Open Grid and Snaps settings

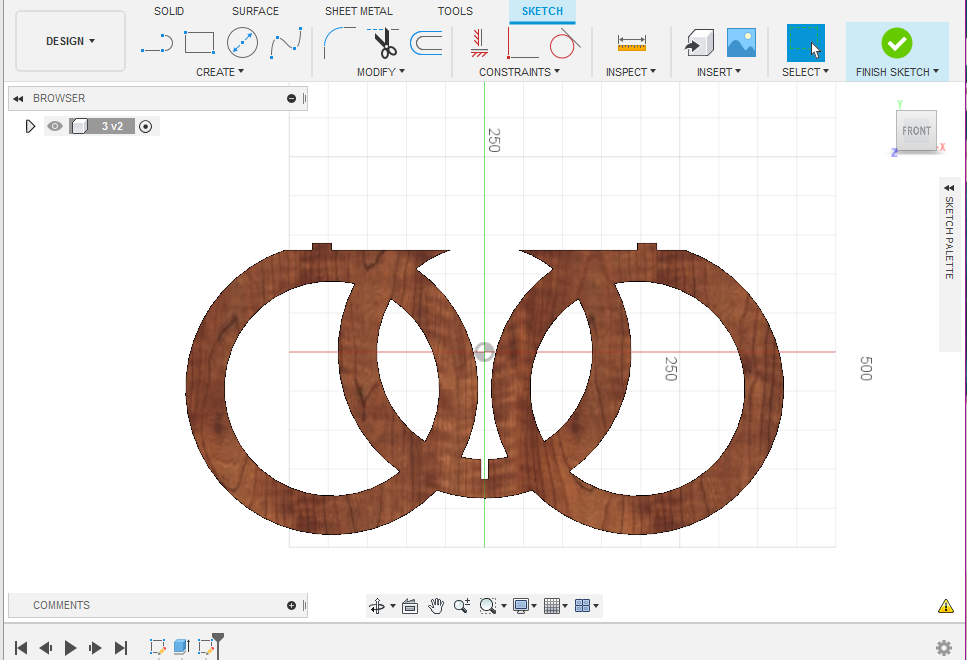(551, 606)
